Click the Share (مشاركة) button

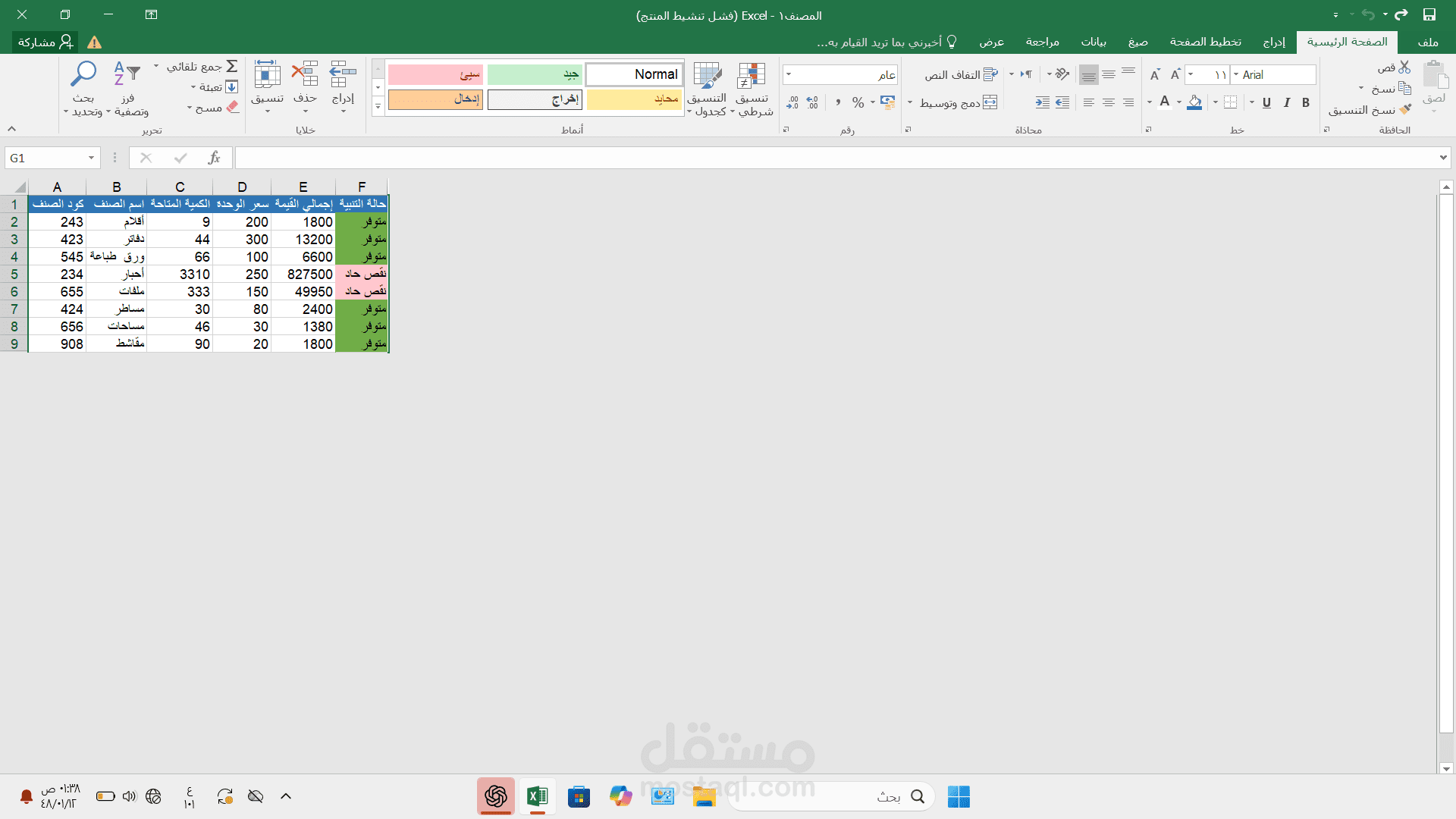[x=45, y=42]
